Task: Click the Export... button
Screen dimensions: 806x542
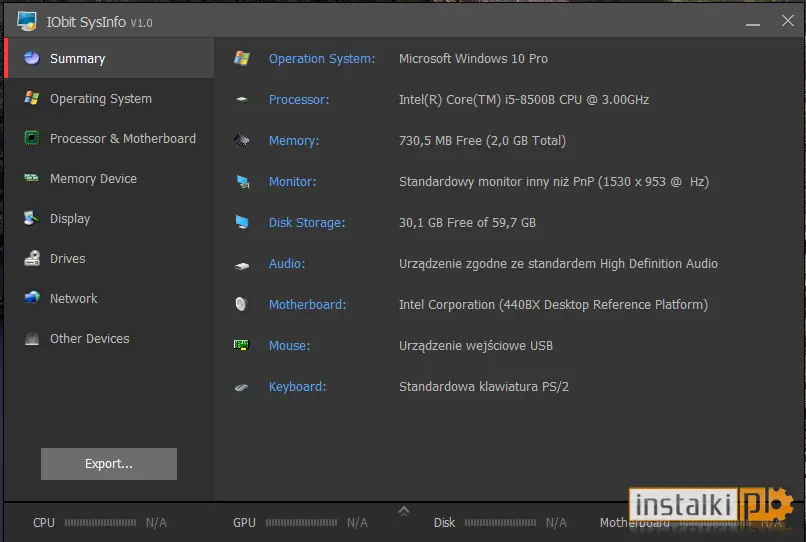Action: (109, 464)
